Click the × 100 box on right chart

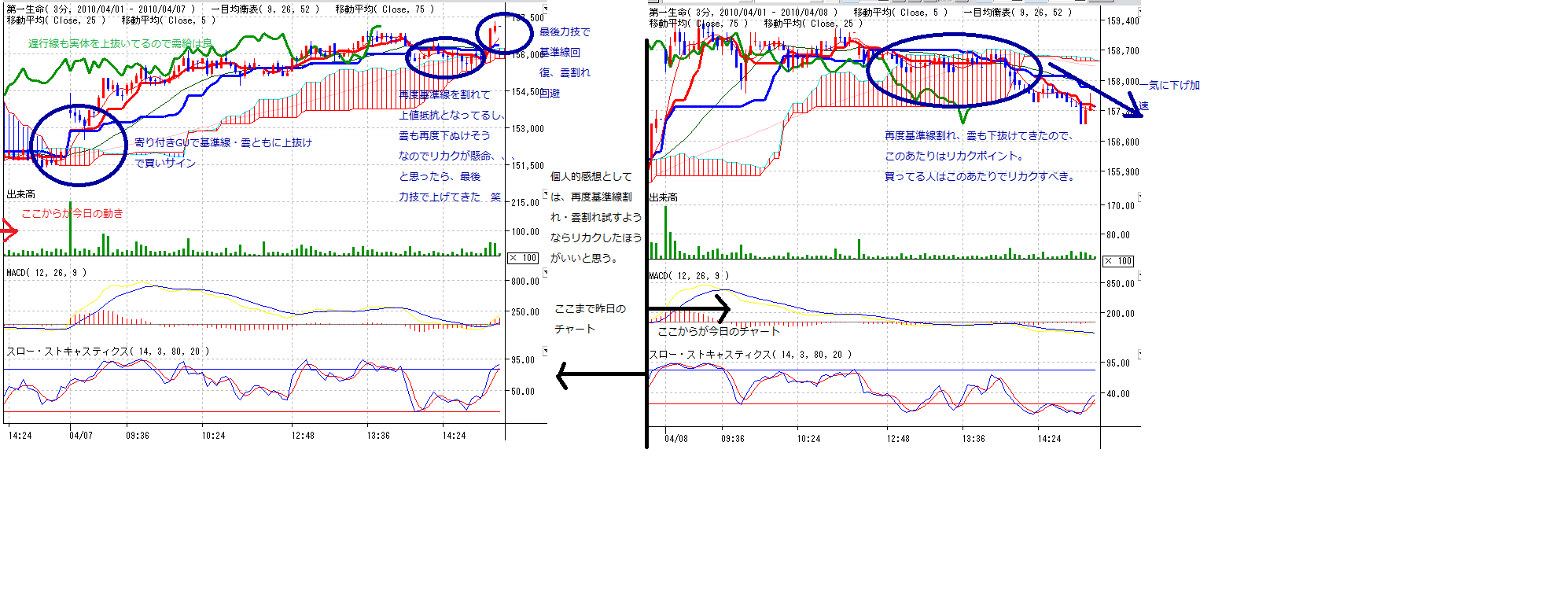click(1118, 261)
